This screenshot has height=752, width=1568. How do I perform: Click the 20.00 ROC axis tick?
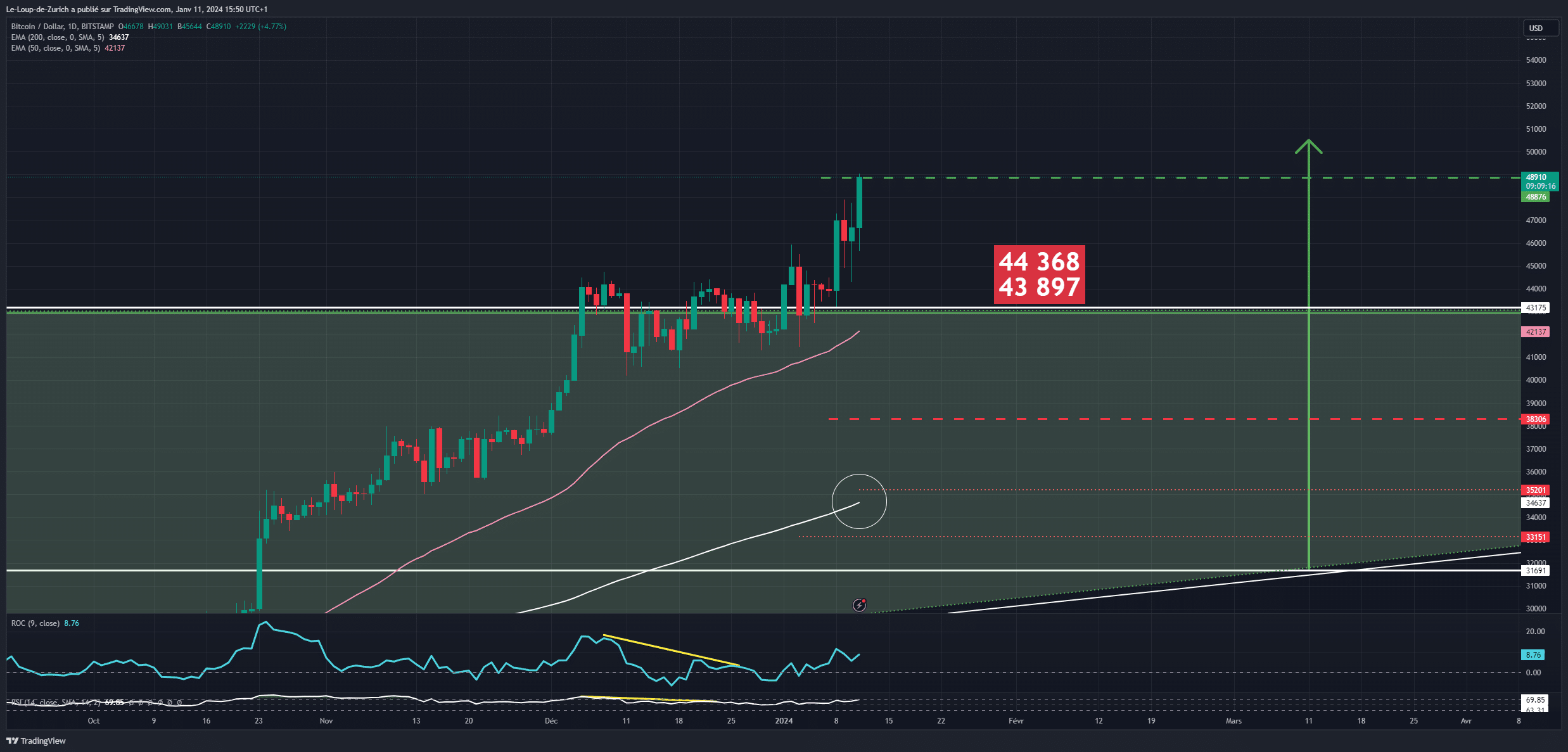[1536, 632]
